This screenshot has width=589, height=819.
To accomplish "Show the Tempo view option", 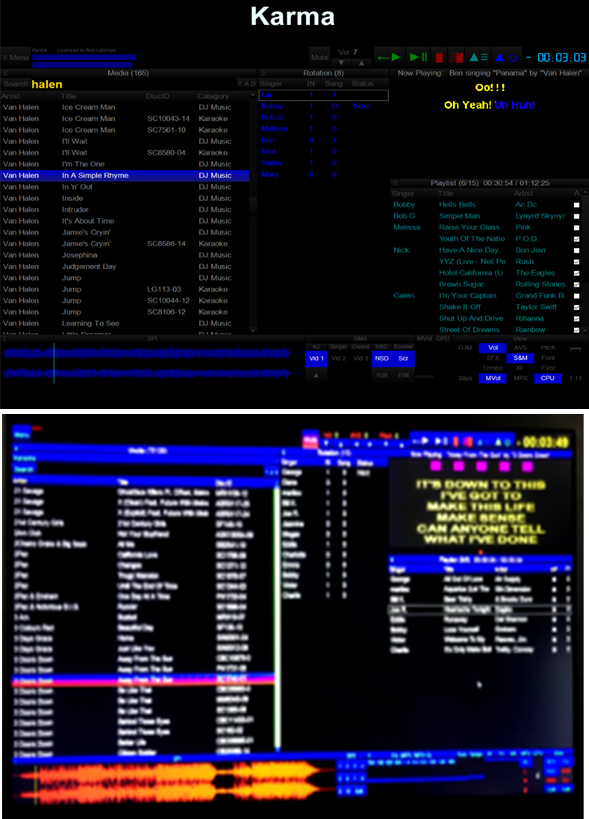I will tap(492, 368).
